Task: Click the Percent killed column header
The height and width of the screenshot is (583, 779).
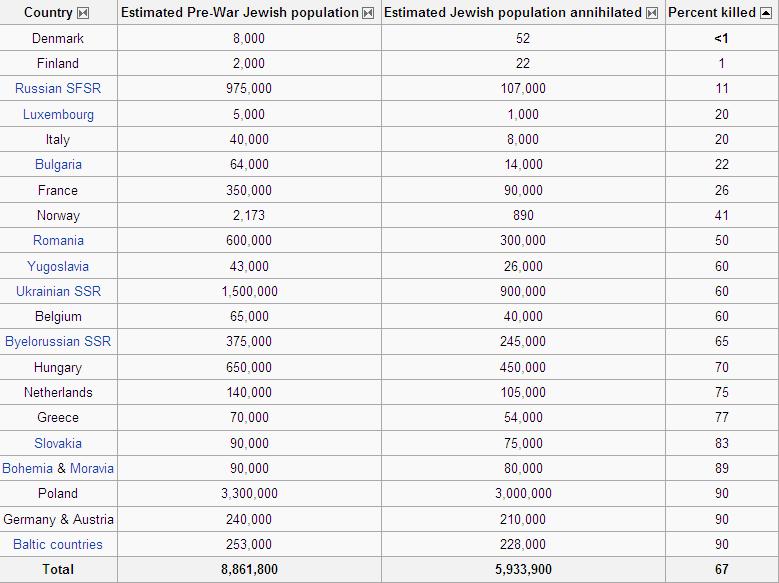Action: tap(712, 12)
